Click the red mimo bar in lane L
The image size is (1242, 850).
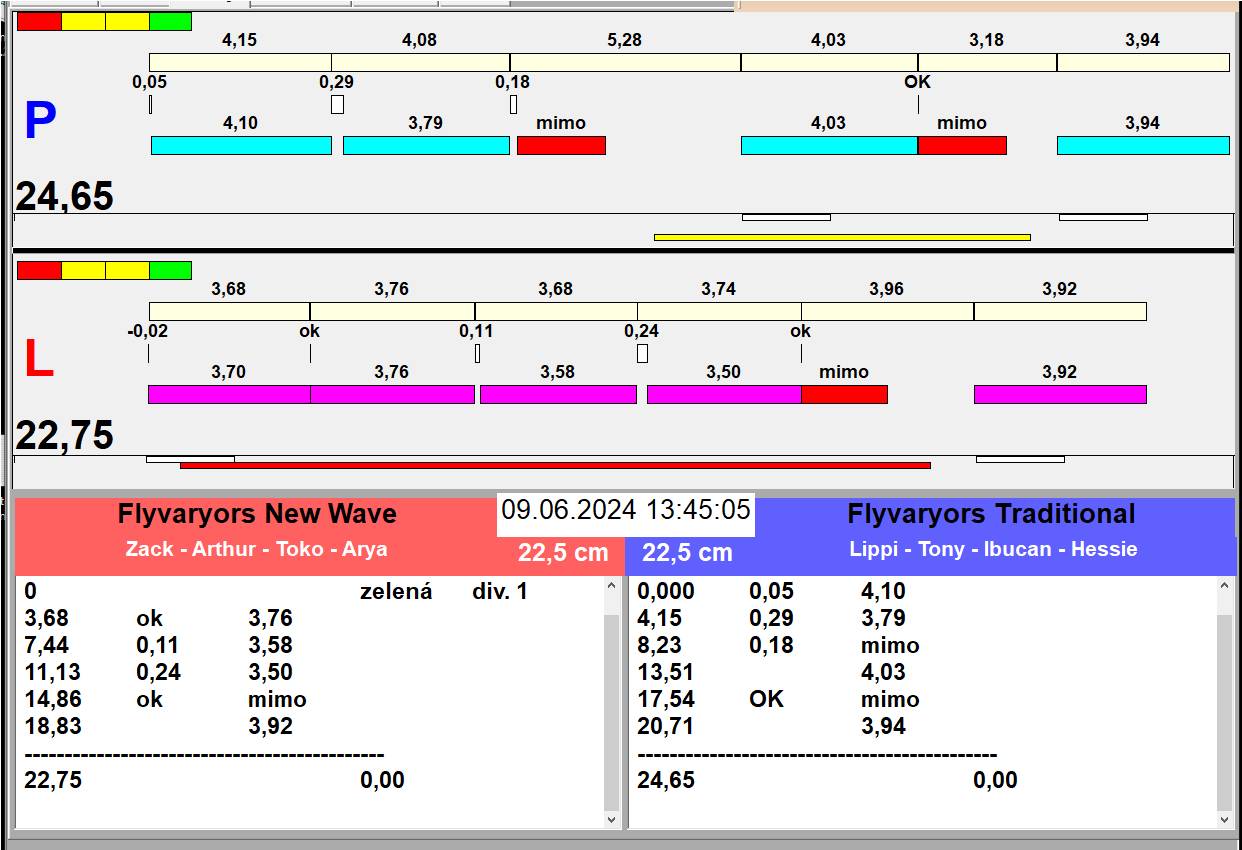tap(844, 394)
